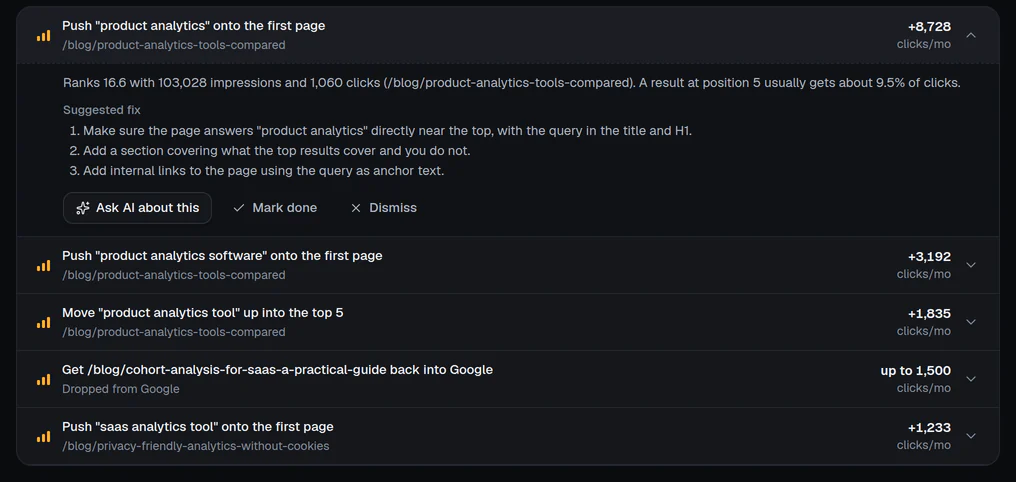This screenshot has height=482, width=1016.
Task: Select title 'Push "product analytics software" onto the first page'
Action: (x=222, y=256)
